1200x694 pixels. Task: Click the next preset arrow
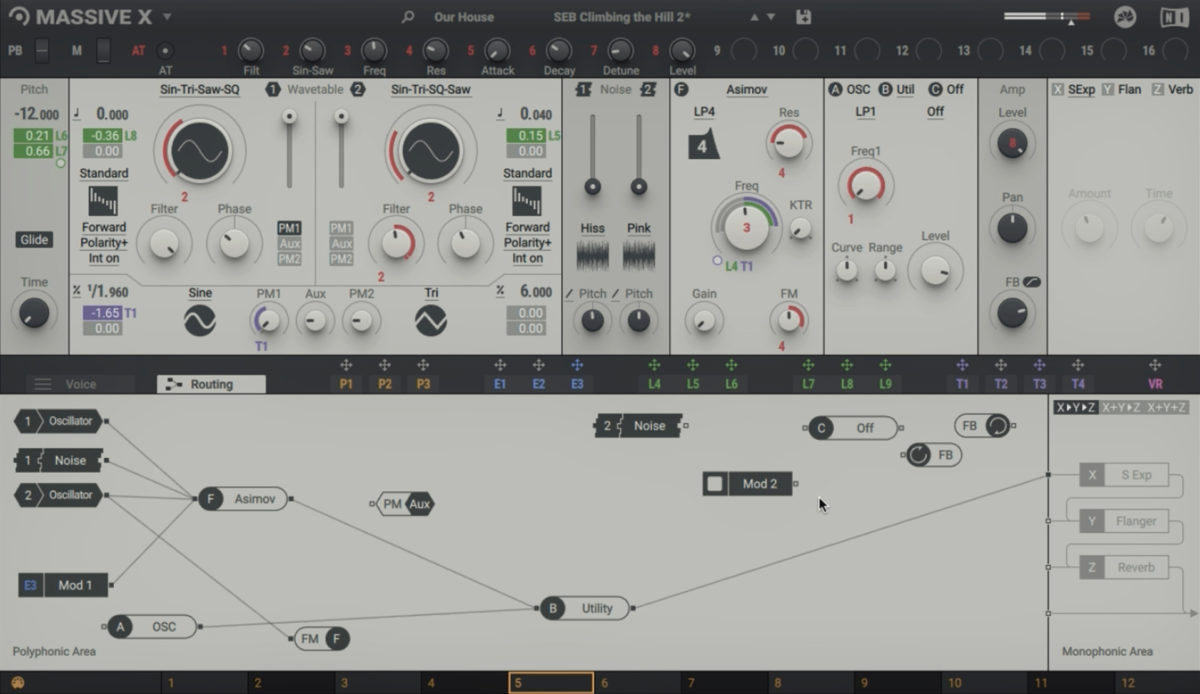[771, 17]
